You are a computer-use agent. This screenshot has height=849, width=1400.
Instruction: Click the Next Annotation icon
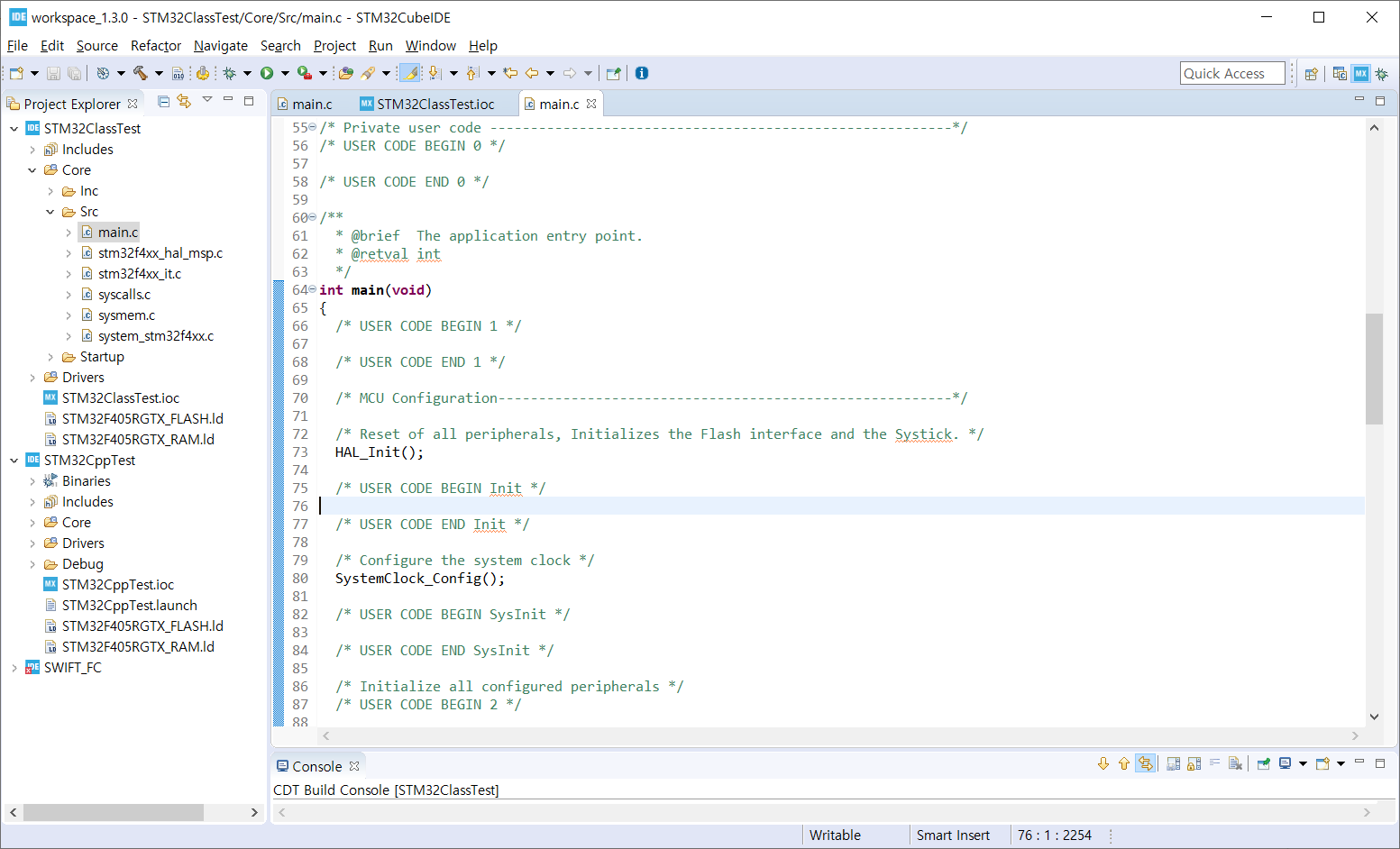[435, 73]
